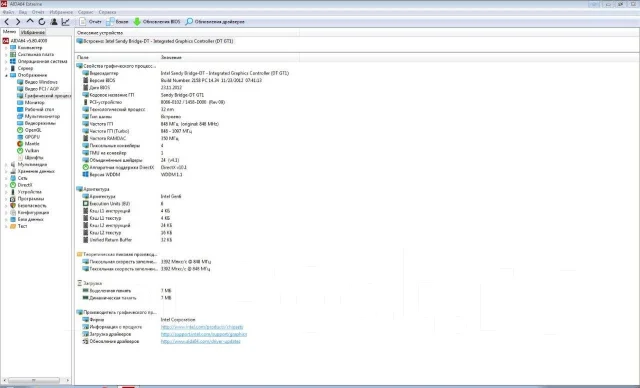Select the Unified Return Buffer row
Viewport: 640px width, 388px height.
[127, 240]
